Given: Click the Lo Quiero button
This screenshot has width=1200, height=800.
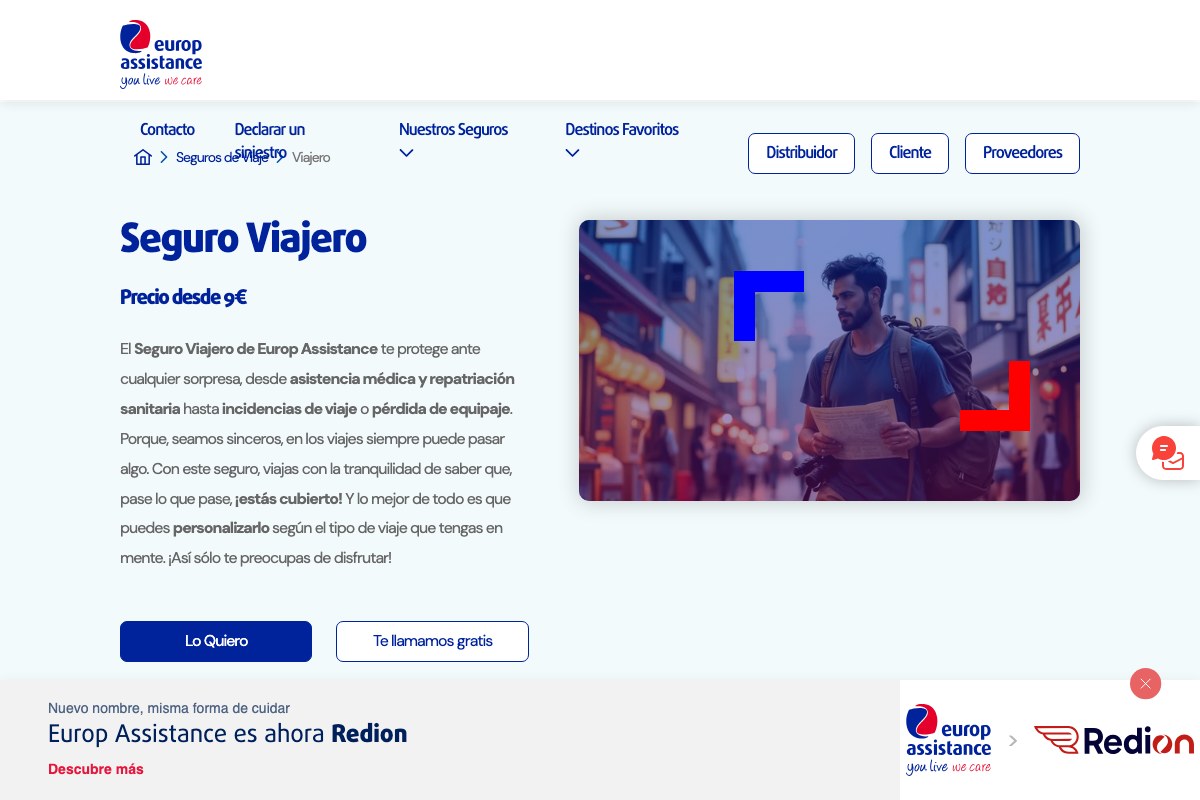Looking at the screenshot, I should coord(216,641).
